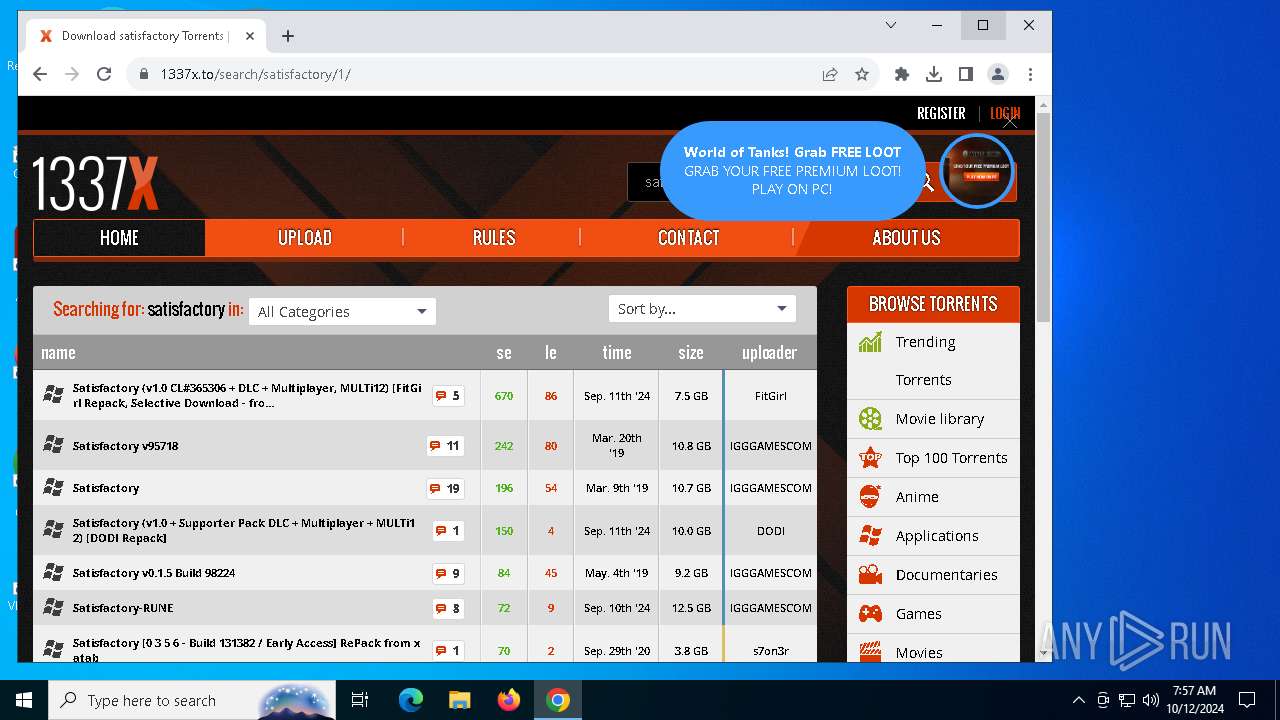Open the taskbar notification center icon
Screen dimensions: 1280x720
coord(1247,700)
